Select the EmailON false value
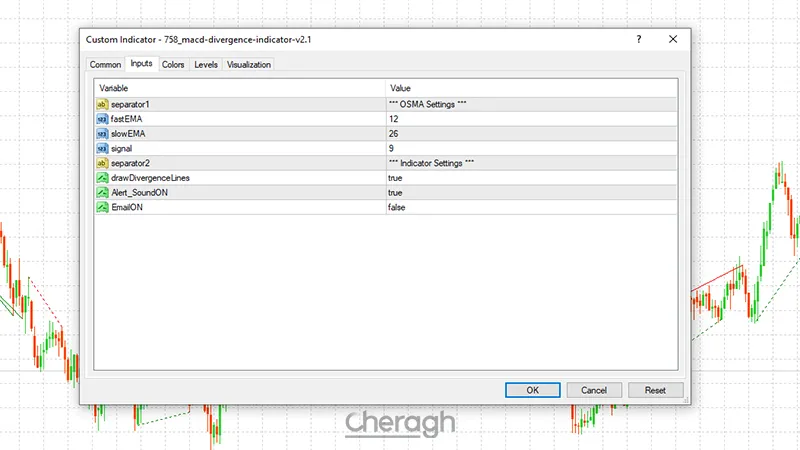This screenshot has width=800, height=450. coord(397,207)
